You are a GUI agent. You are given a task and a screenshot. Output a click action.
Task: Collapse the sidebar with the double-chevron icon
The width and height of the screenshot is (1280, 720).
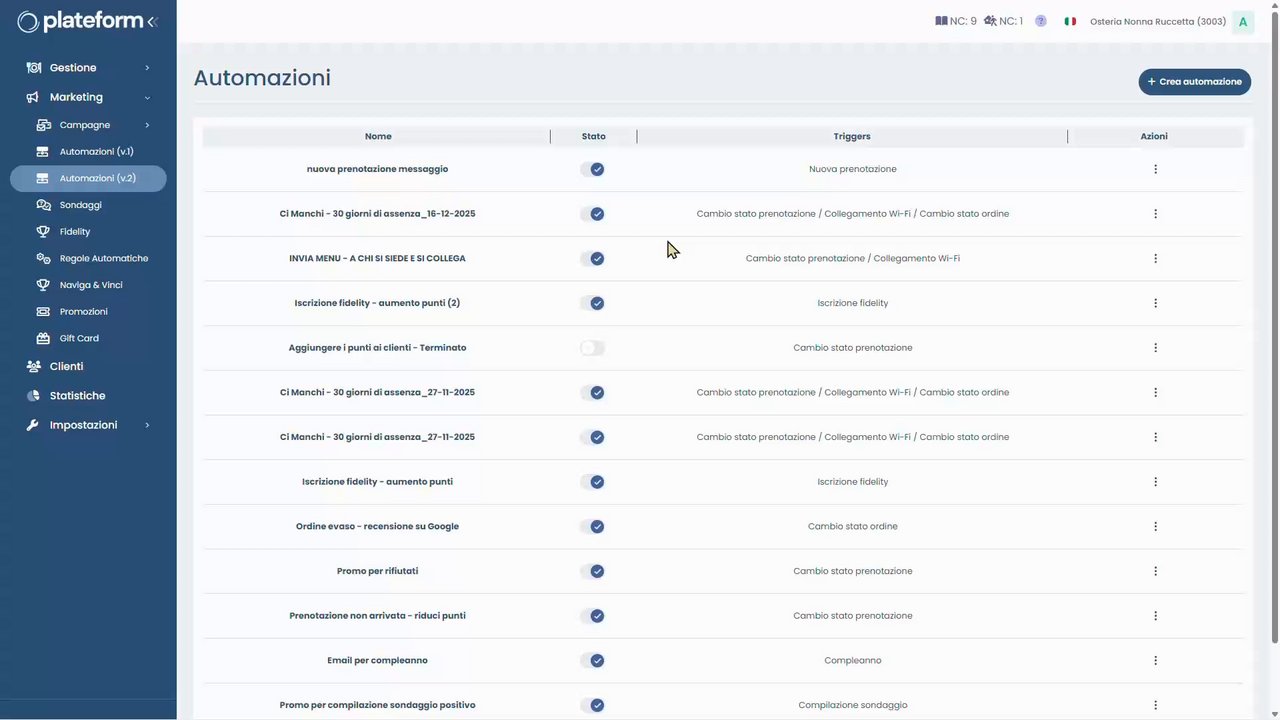(152, 21)
